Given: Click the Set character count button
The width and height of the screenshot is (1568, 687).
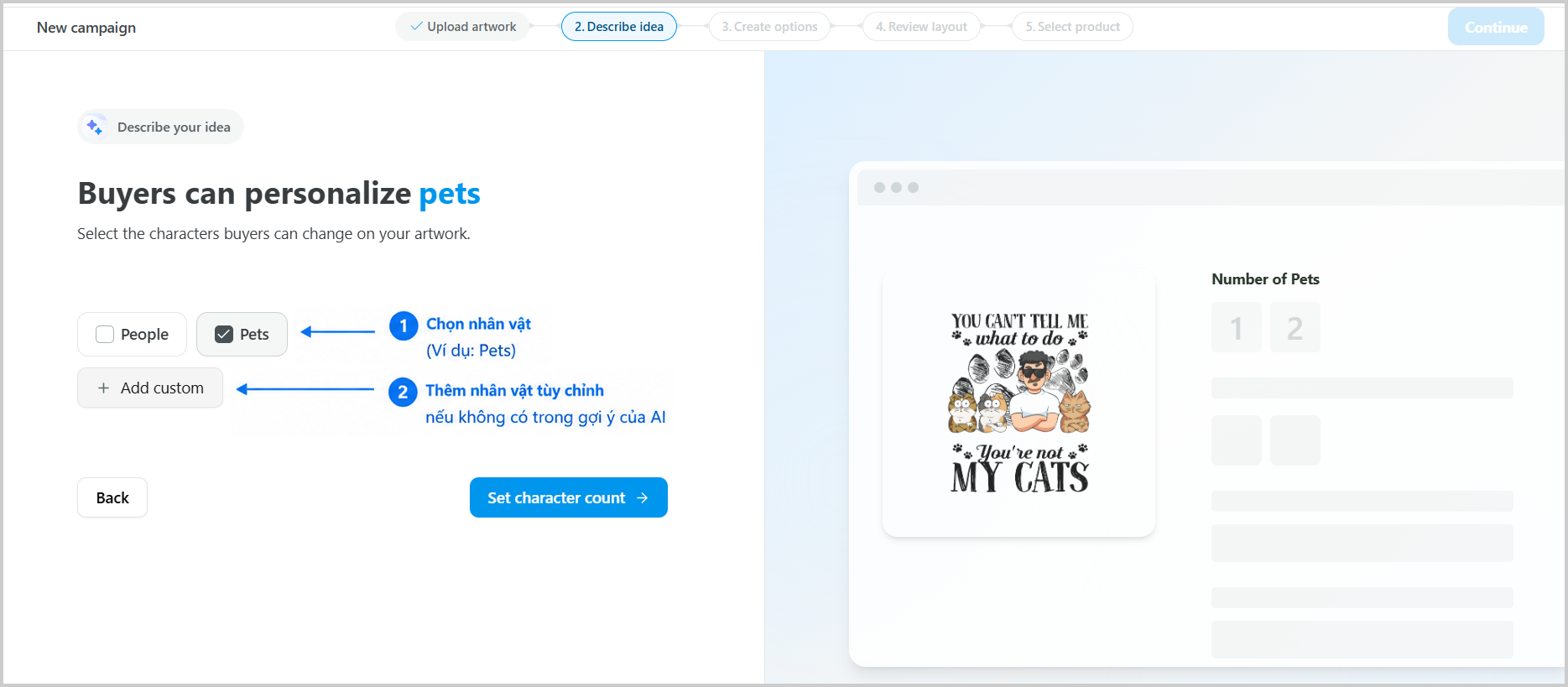Looking at the screenshot, I should click(x=569, y=497).
